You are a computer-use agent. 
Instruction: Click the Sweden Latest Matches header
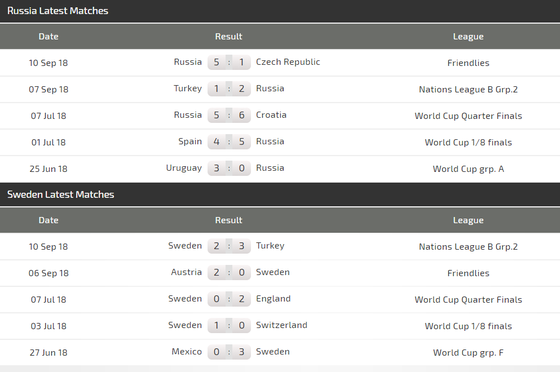pos(61,194)
